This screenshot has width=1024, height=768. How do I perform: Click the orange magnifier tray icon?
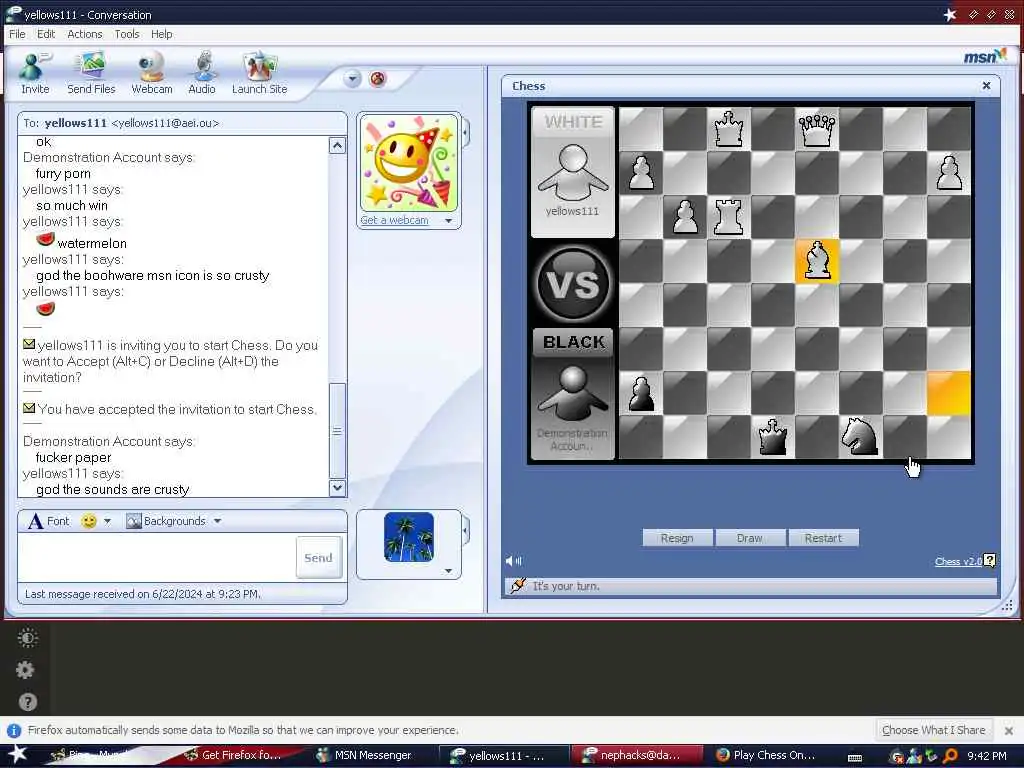tap(950, 756)
